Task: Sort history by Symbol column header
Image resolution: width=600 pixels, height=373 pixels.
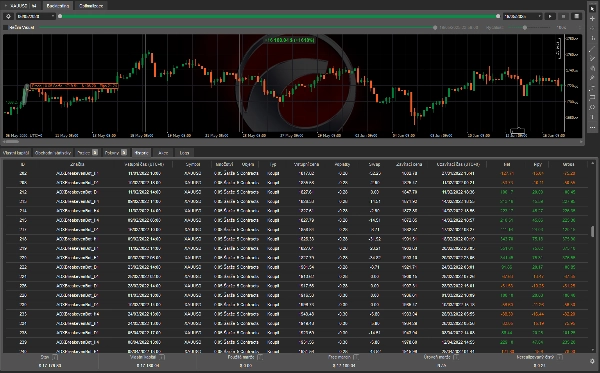Action: click(x=193, y=164)
